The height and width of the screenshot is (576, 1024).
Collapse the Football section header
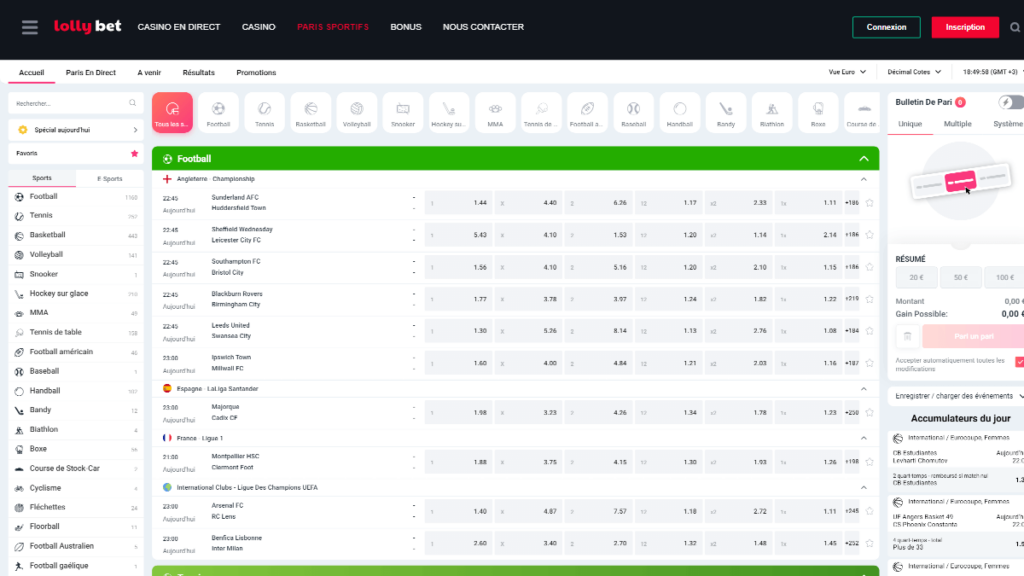pyautogui.click(x=864, y=159)
